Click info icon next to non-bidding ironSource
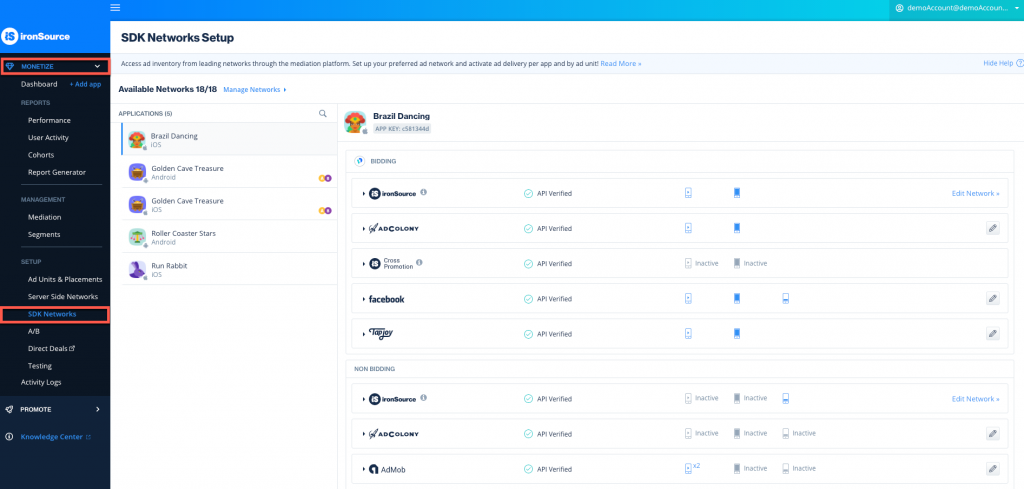Viewport: 1024px width, 489px height. coord(424,398)
